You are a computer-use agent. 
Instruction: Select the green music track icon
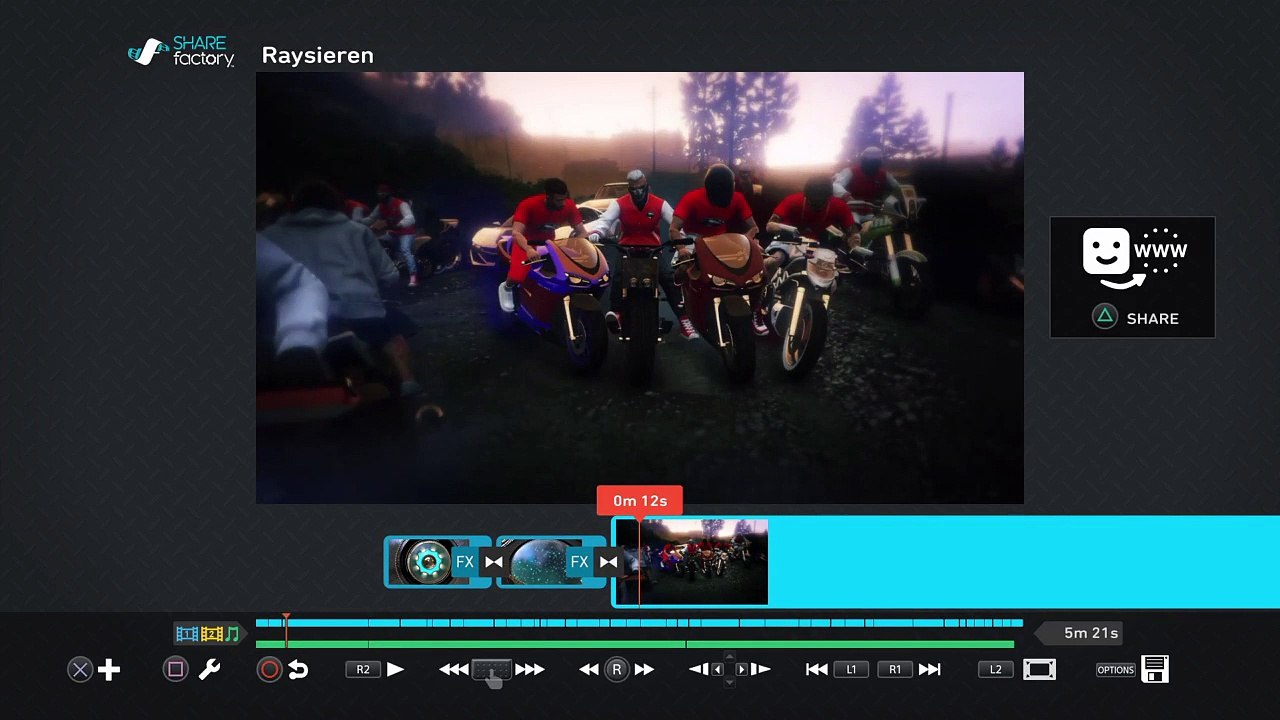pyautogui.click(x=232, y=634)
